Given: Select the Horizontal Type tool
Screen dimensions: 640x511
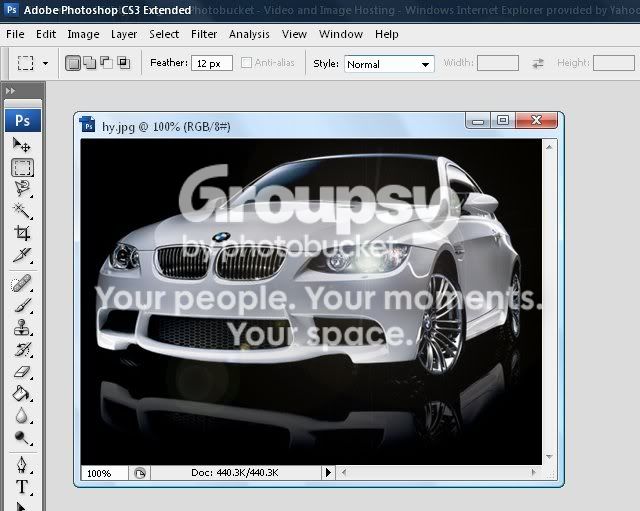Looking at the screenshot, I should click(22, 487).
